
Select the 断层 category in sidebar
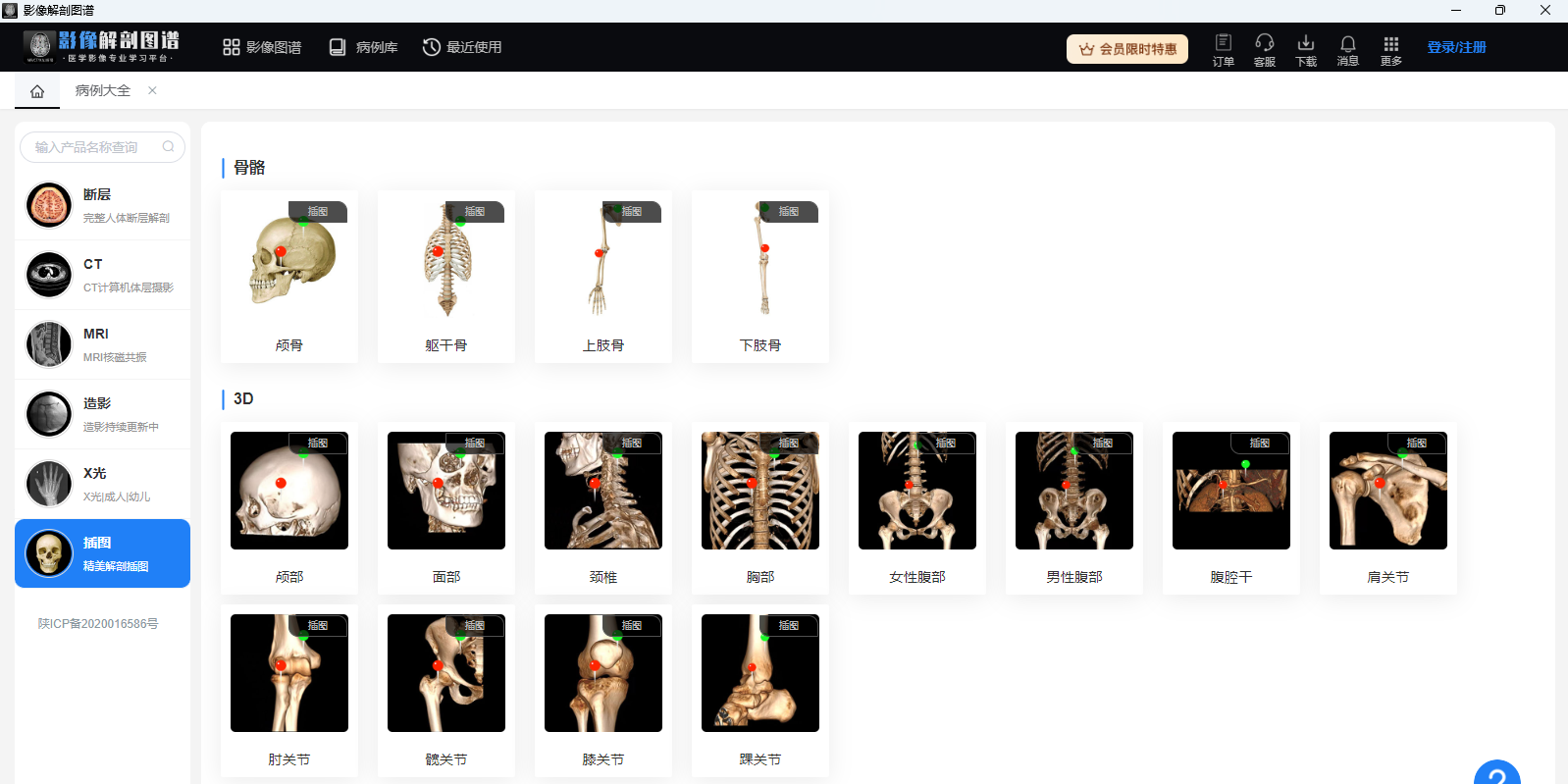102,205
